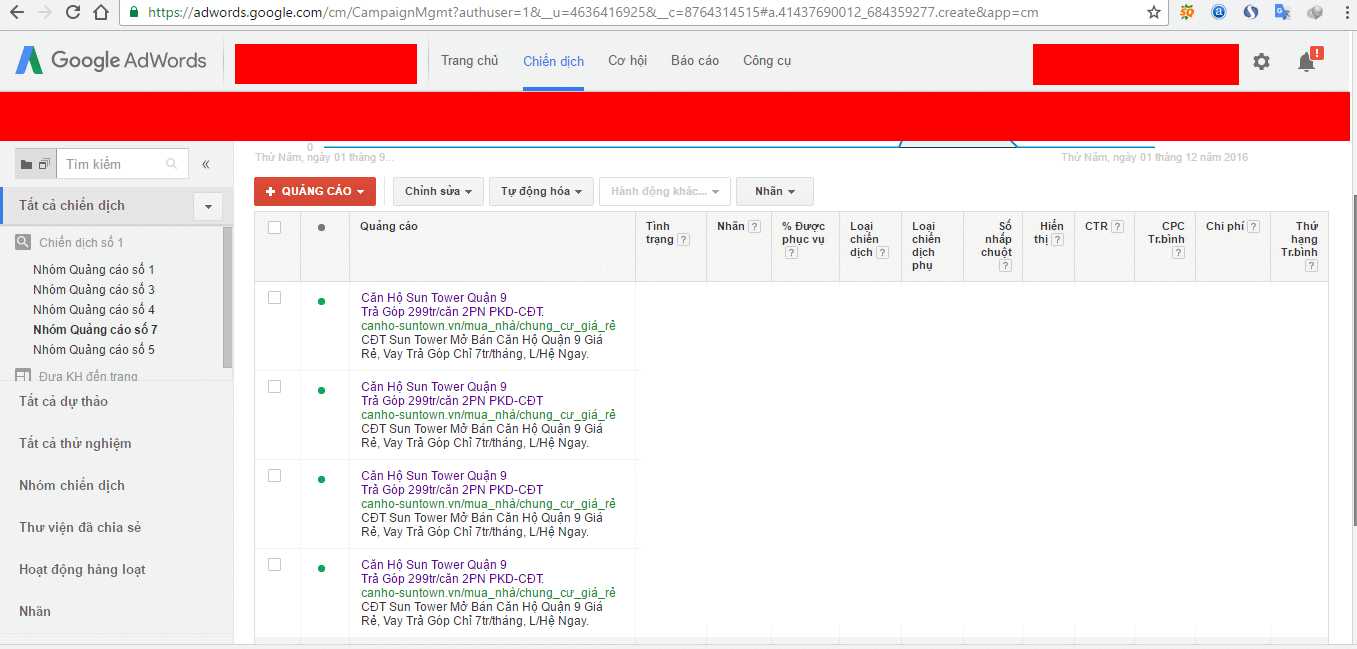Click the sidebar campaign list scrollbar

click(228, 297)
